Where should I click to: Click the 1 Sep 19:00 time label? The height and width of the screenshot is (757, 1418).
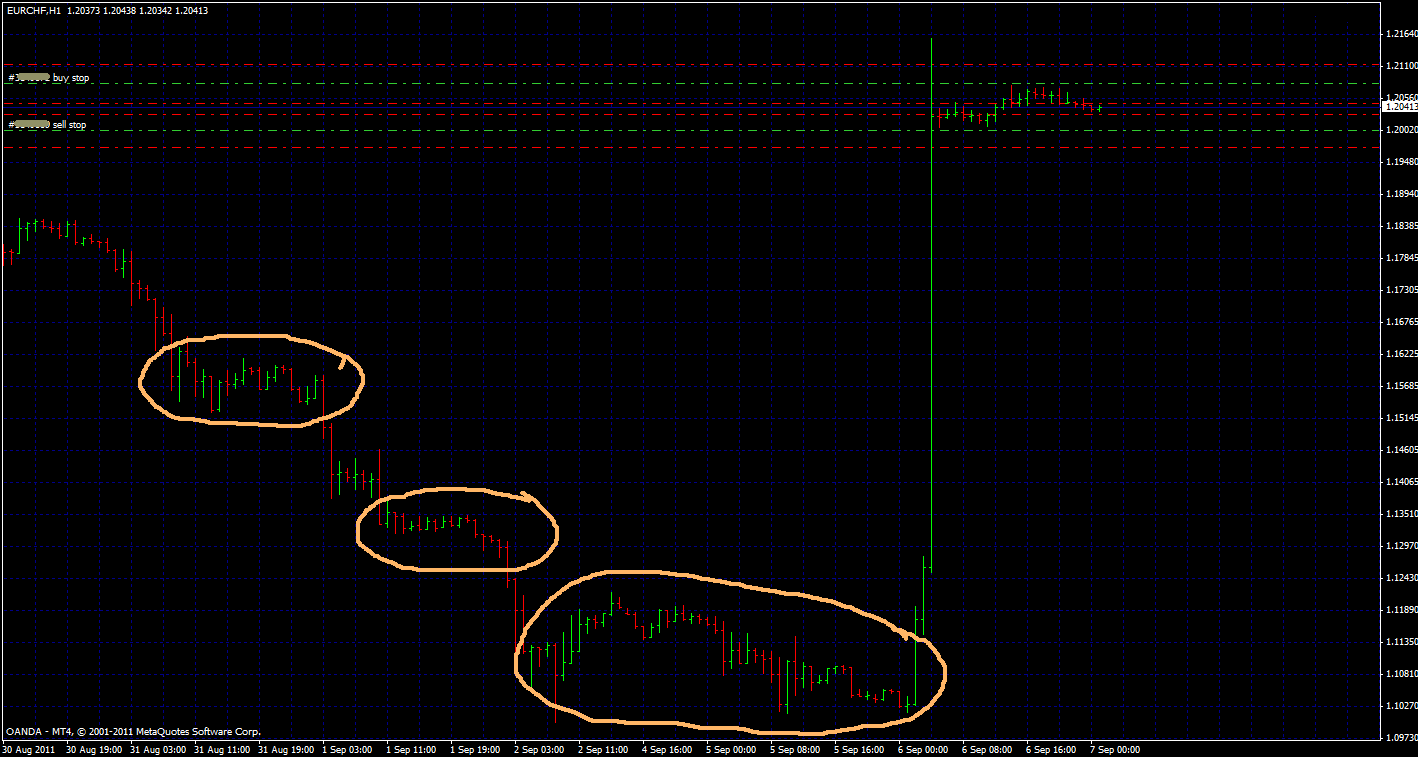click(476, 749)
